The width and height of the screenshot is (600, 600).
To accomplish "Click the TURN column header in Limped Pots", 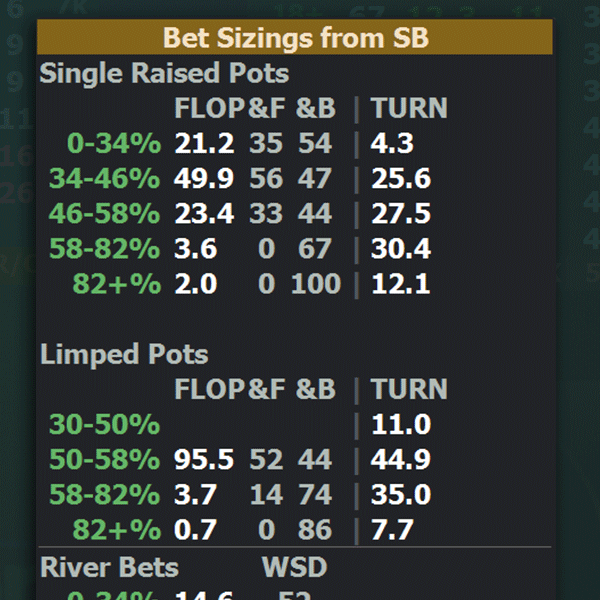I will point(409,389).
